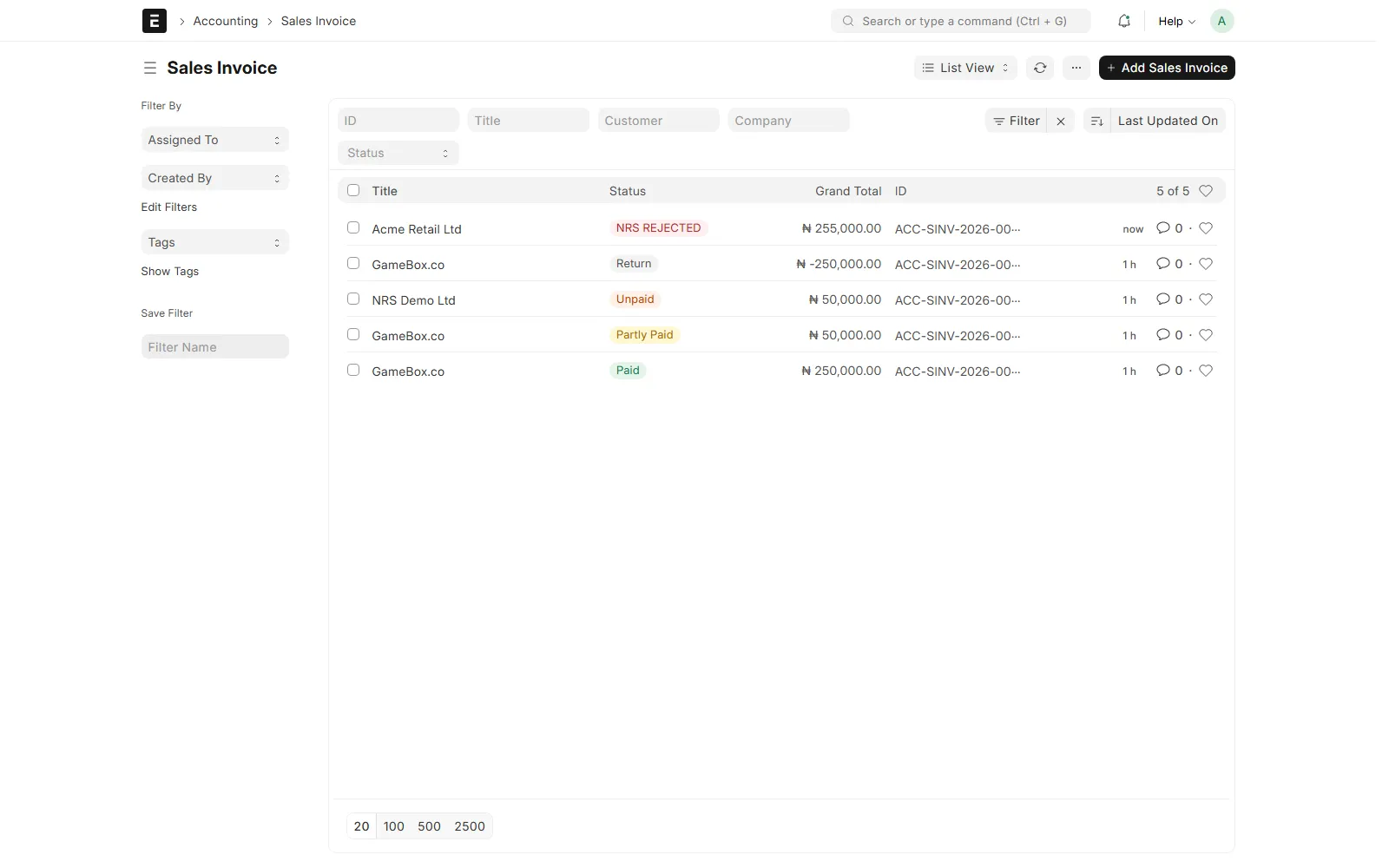
Task: Click the search command bar
Action: click(x=961, y=21)
